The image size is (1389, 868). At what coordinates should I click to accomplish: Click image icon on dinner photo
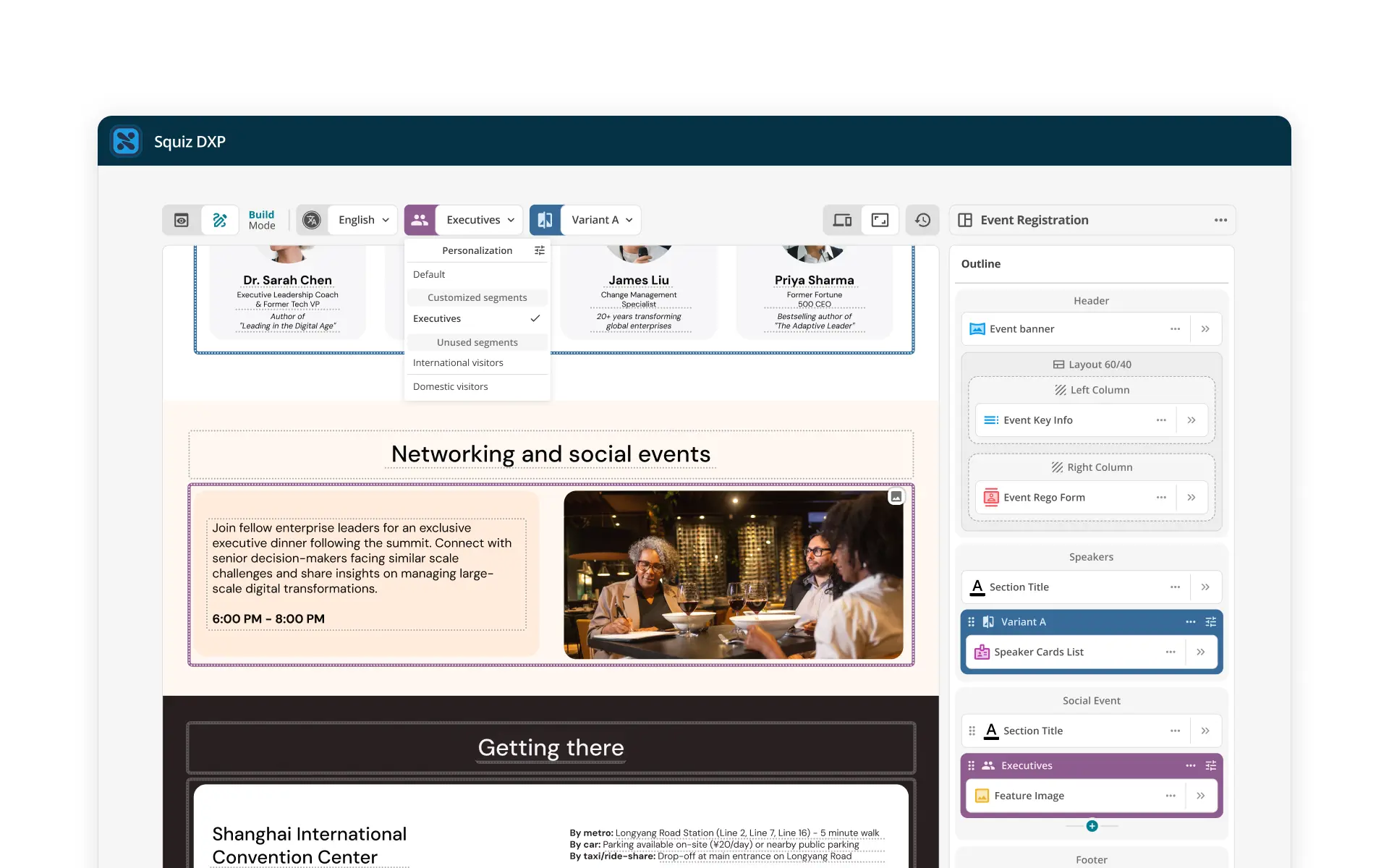pos(896,497)
